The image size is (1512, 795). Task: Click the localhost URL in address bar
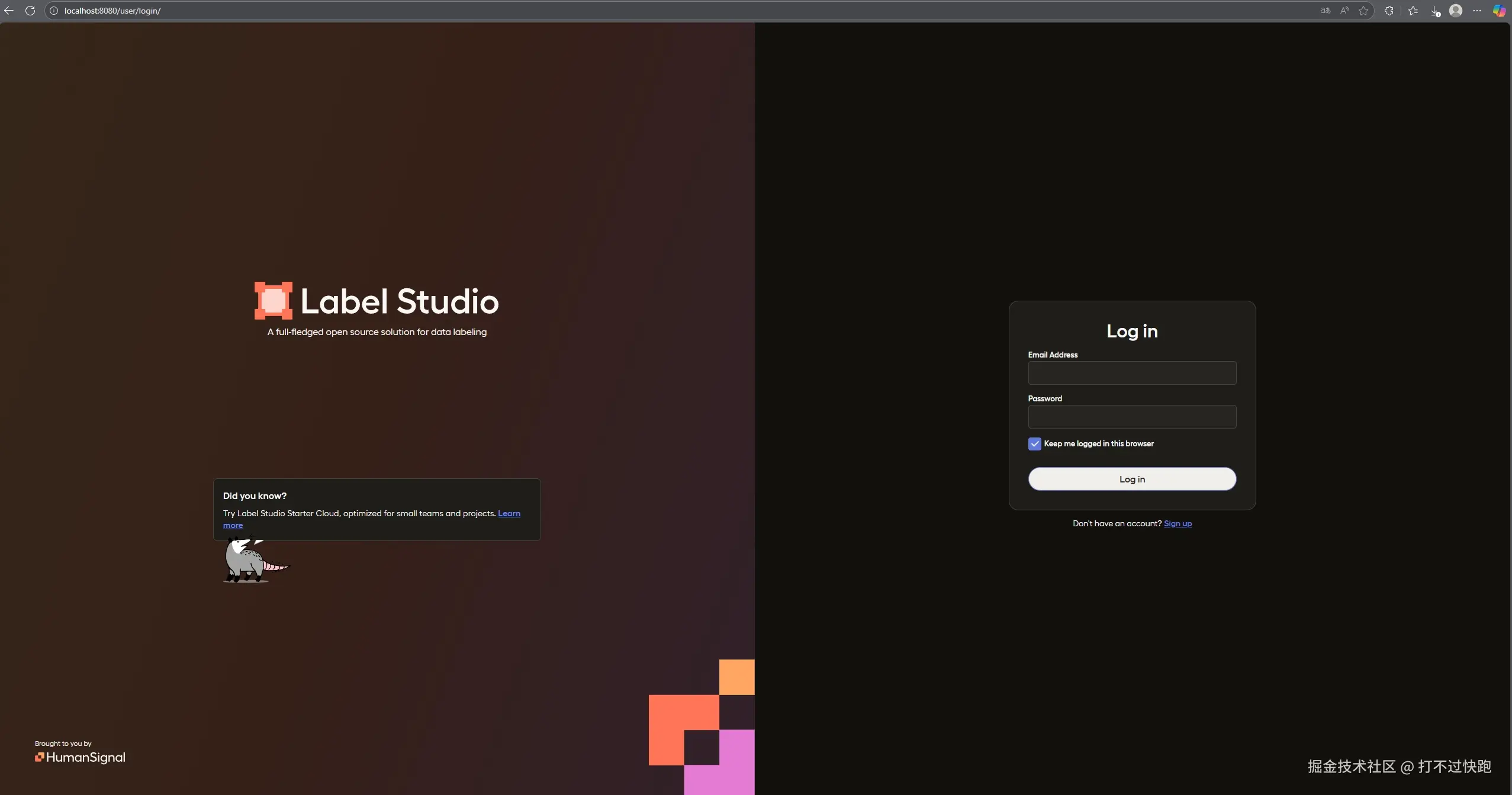pos(112,11)
